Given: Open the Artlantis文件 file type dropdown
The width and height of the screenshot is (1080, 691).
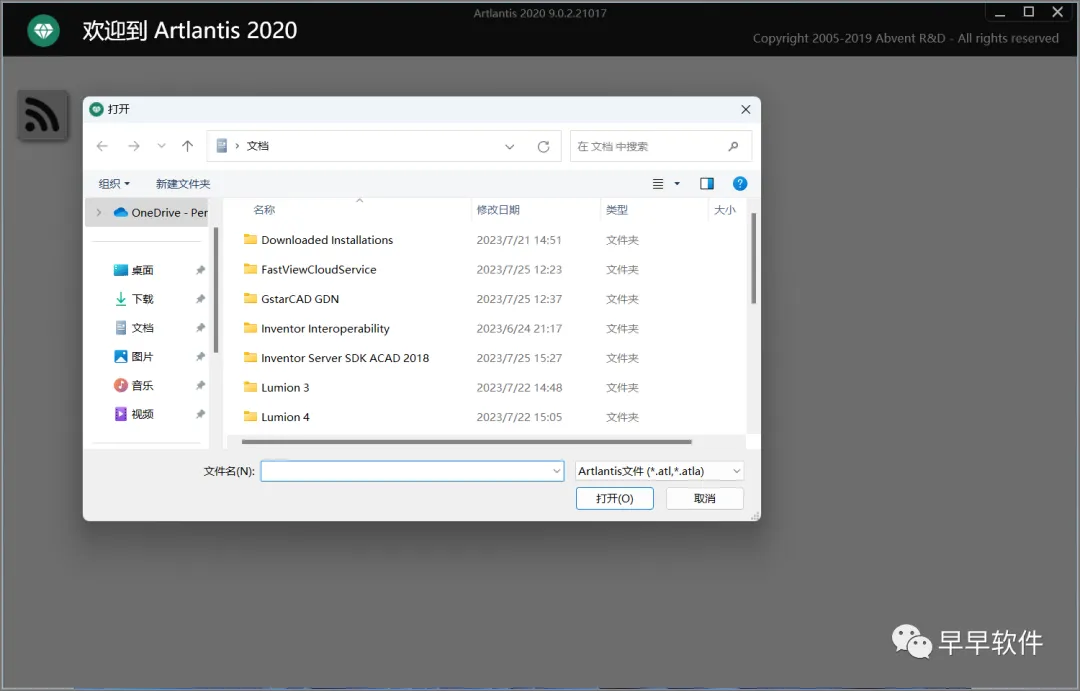Looking at the screenshot, I should tap(659, 471).
